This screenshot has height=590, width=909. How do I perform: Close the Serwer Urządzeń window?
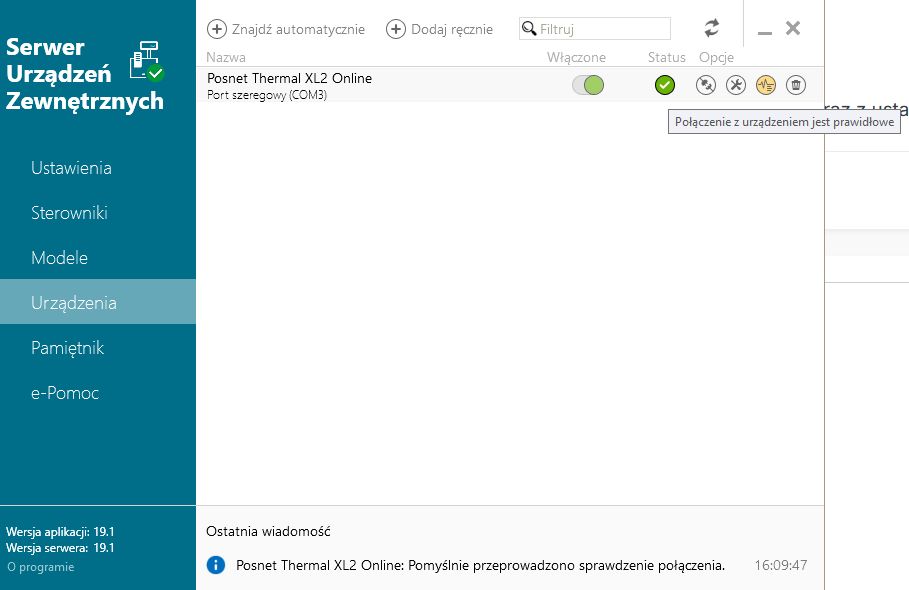click(793, 28)
